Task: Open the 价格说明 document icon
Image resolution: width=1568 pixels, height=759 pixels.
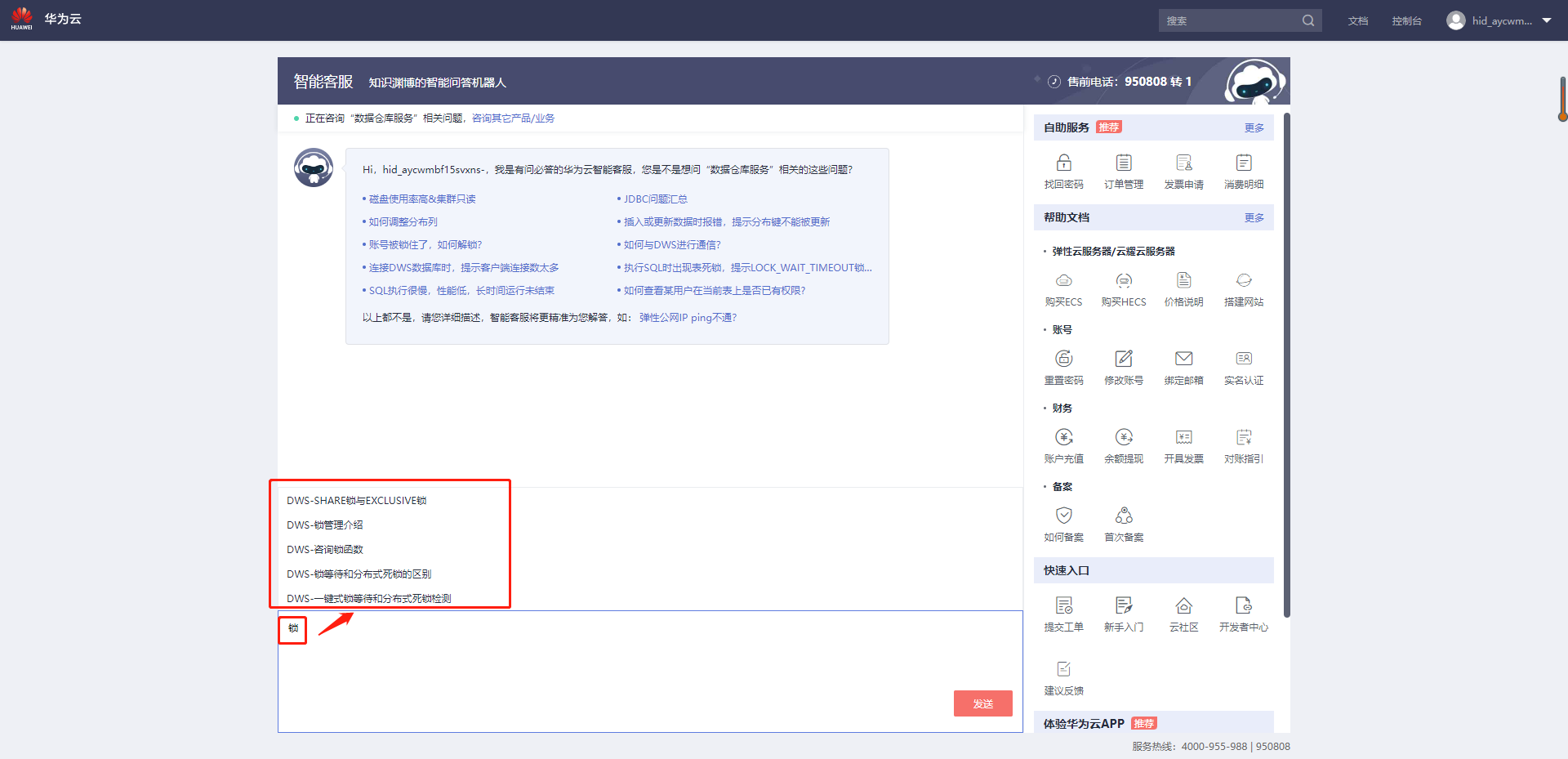Action: 1184,280
